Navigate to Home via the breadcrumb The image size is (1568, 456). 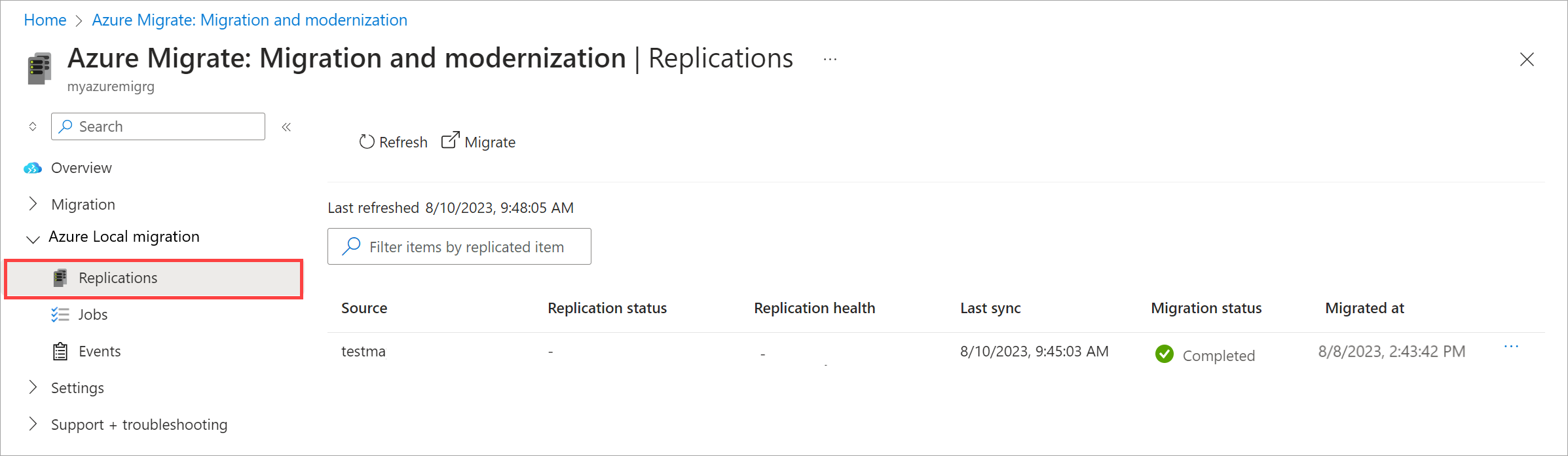coord(45,20)
